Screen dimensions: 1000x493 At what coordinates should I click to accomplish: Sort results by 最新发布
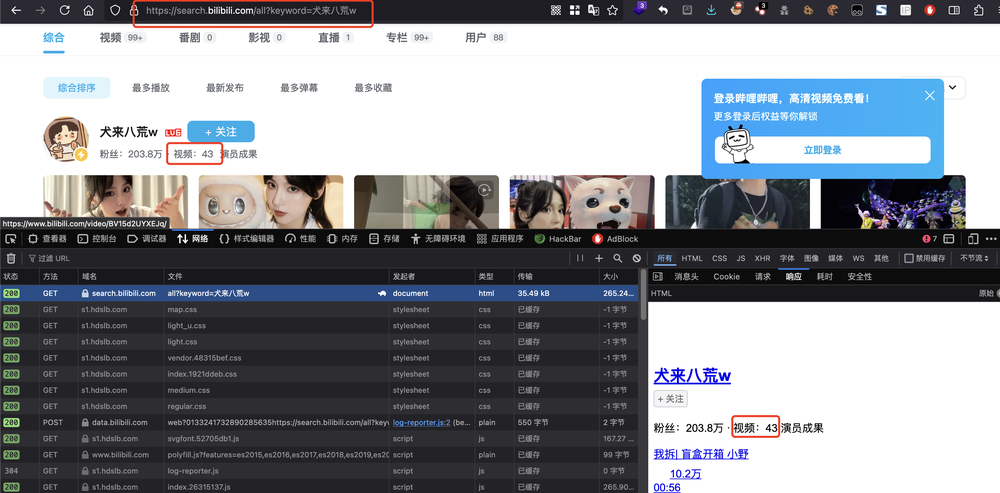point(224,88)
